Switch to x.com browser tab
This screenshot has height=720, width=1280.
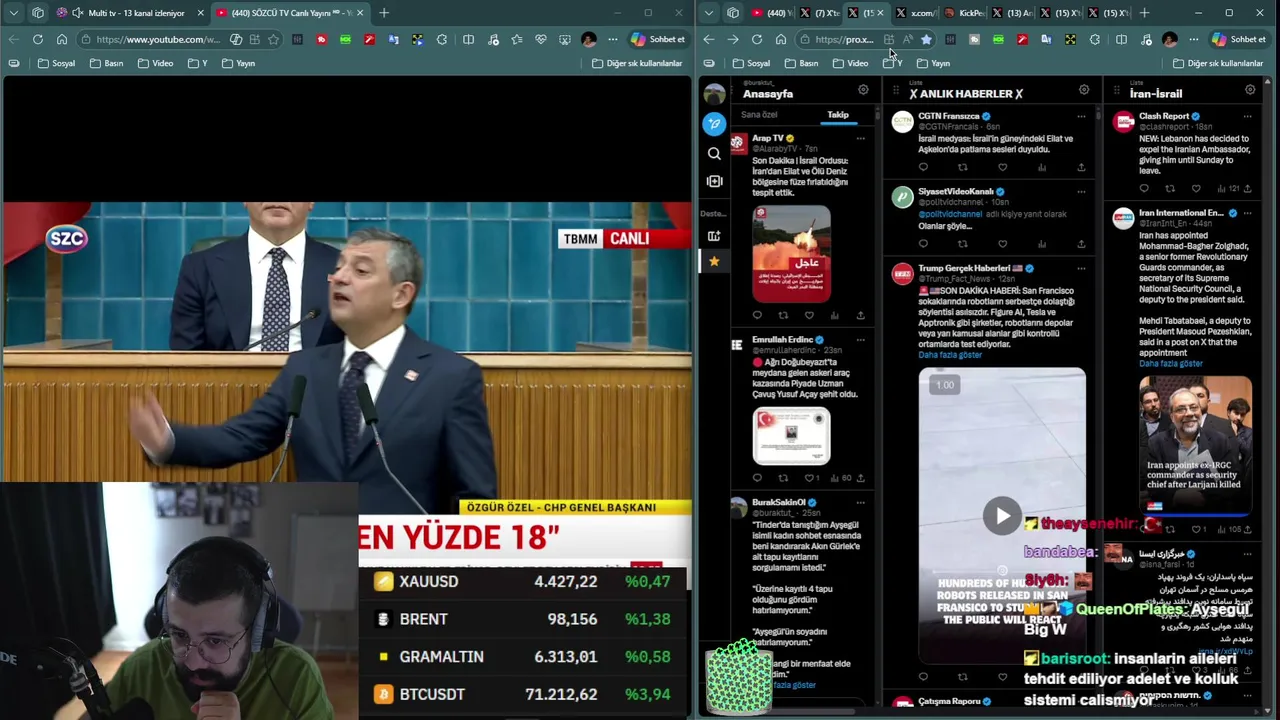[x=914, y=13]
